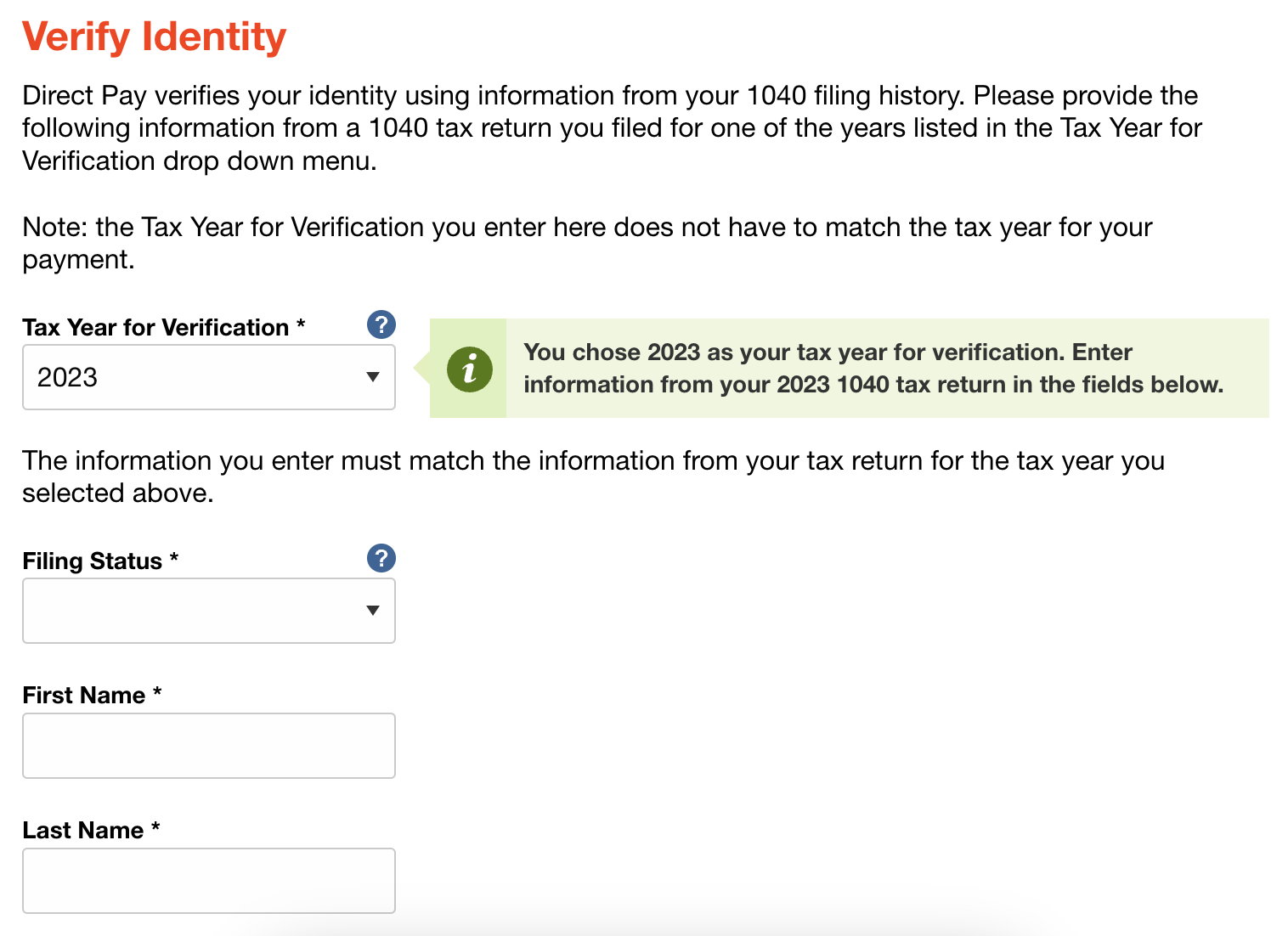Click the green information icon in the notice box
The height and width of the screenshot is (936, 1288).
pyautogui.click(x=468, y=369)
